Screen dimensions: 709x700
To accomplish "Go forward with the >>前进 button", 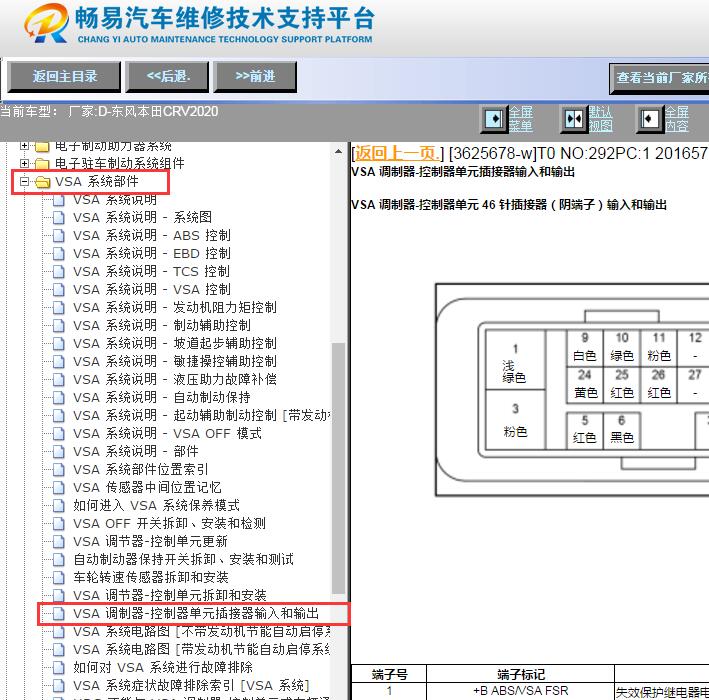I will click(255, 77).
